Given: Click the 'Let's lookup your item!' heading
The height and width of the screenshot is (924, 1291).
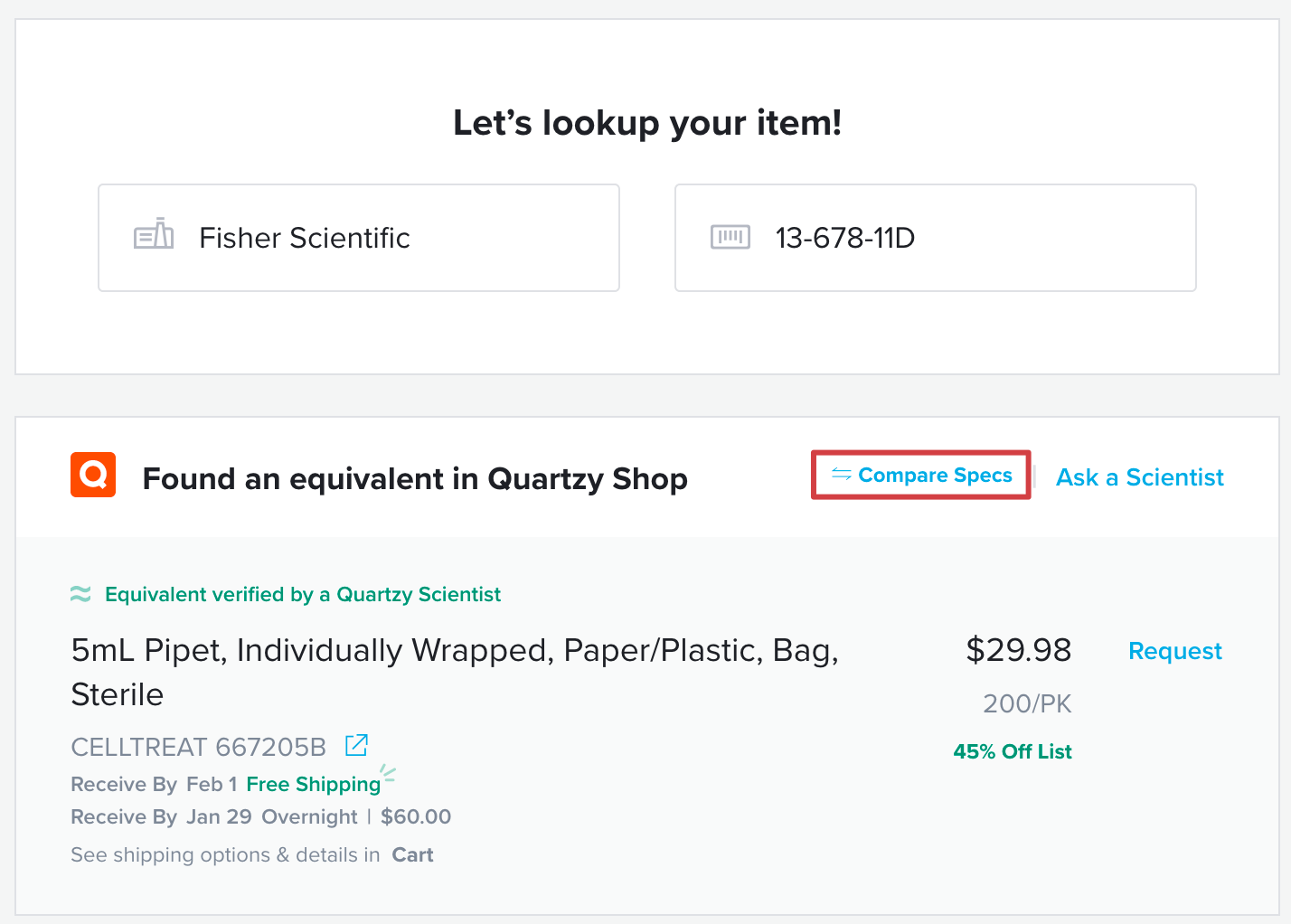Looking at the screenshot, I should tap(647, 123).
